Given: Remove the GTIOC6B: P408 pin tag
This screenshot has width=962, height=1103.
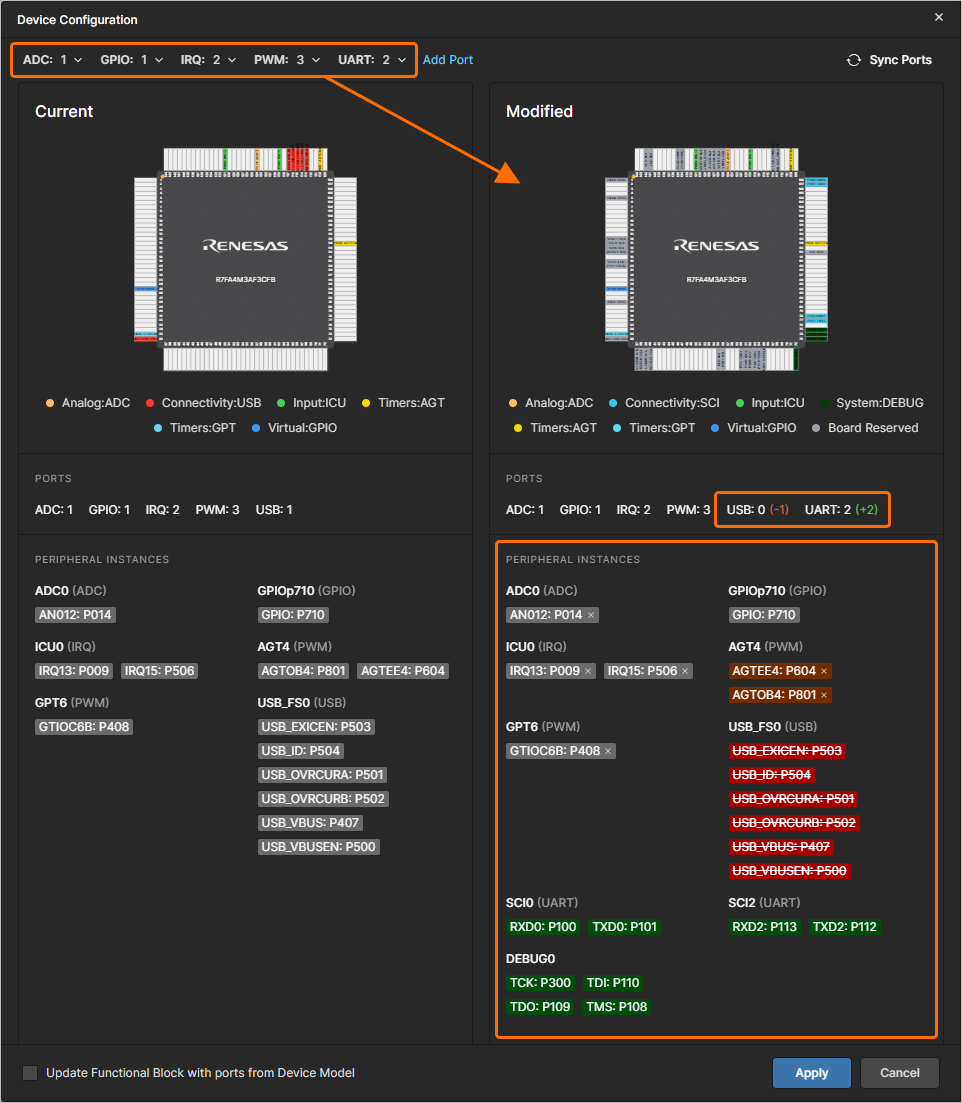Looking at the screenshot, I should point(608,751).
